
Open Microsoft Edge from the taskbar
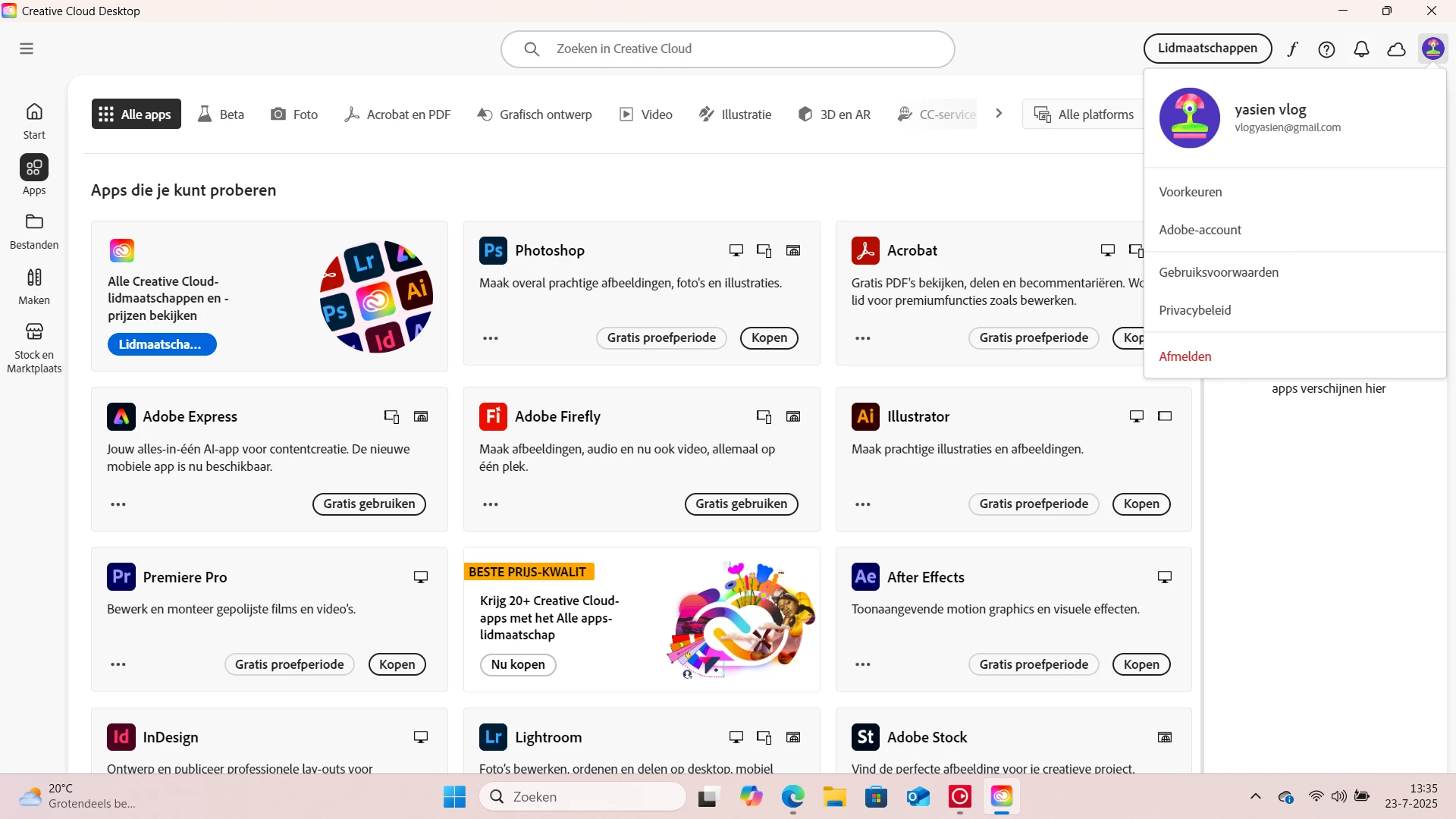792,797
